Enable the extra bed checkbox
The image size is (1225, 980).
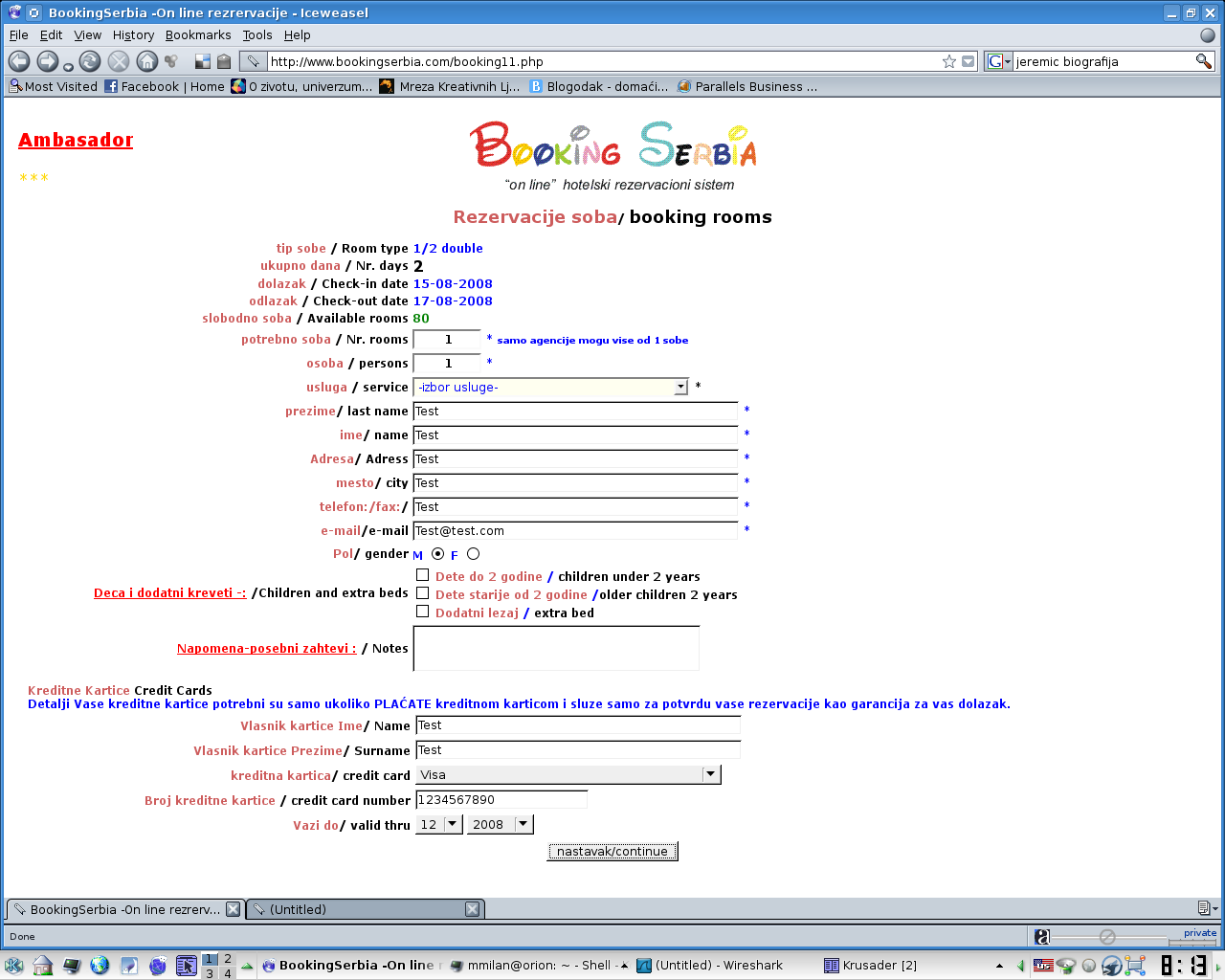tap(422, 612)
